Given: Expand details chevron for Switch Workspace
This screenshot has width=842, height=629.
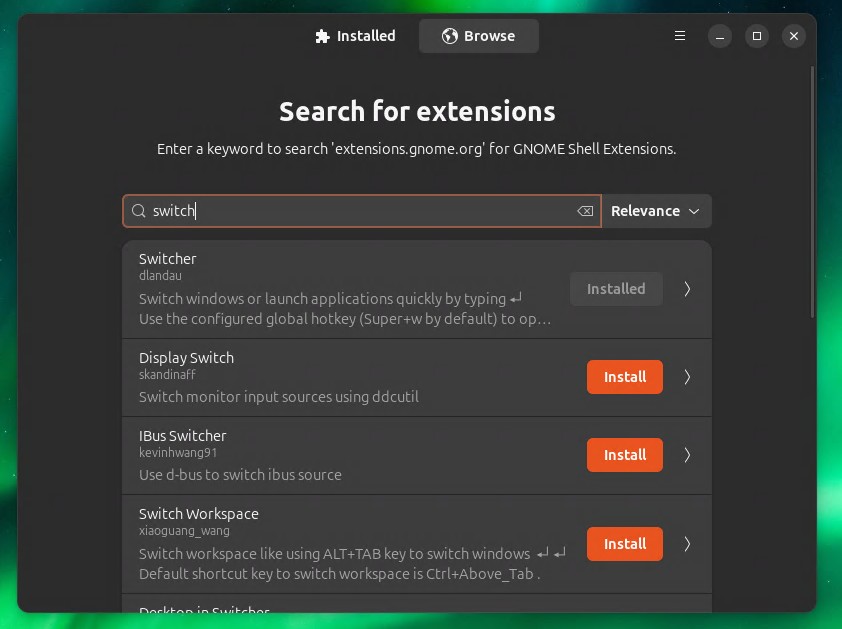Looking at the screenshot, I should [687, 544].
